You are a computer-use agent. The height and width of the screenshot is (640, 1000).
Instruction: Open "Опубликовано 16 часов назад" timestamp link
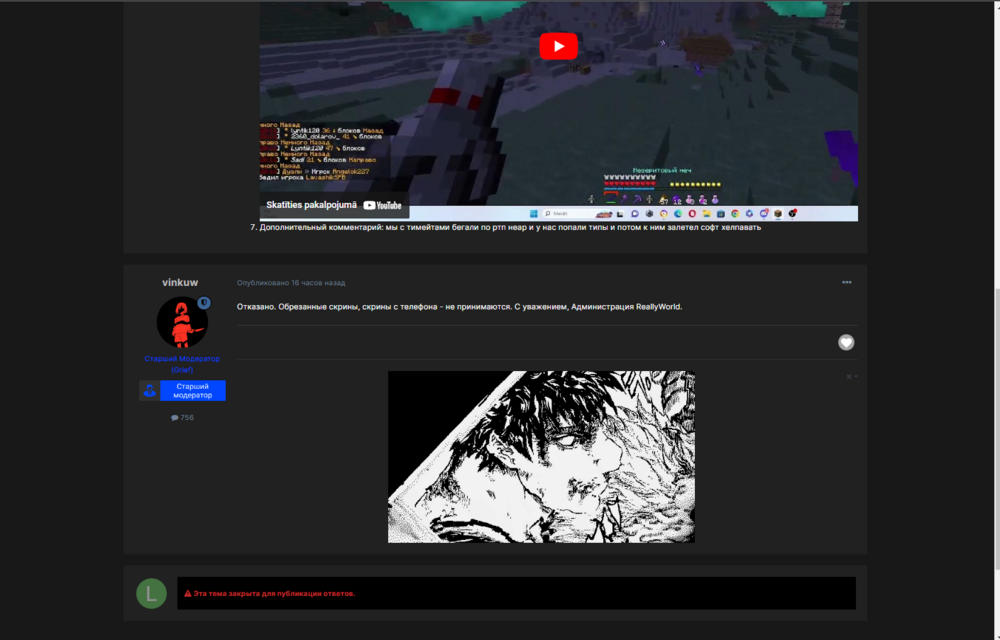coord(291,282)
